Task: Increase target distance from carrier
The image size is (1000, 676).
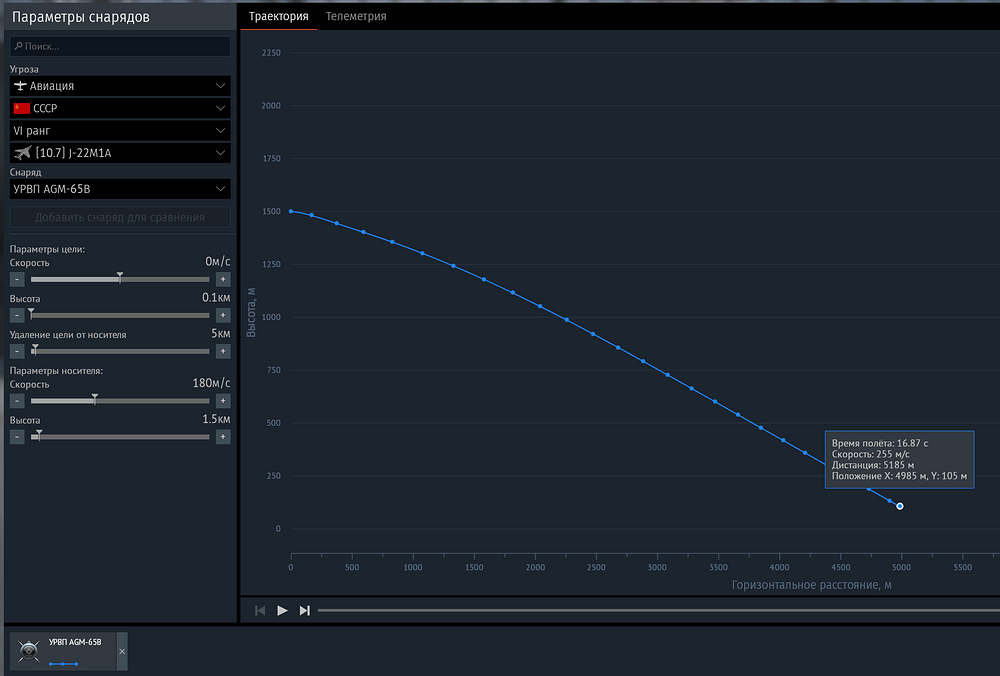Action: coord(223,351)
